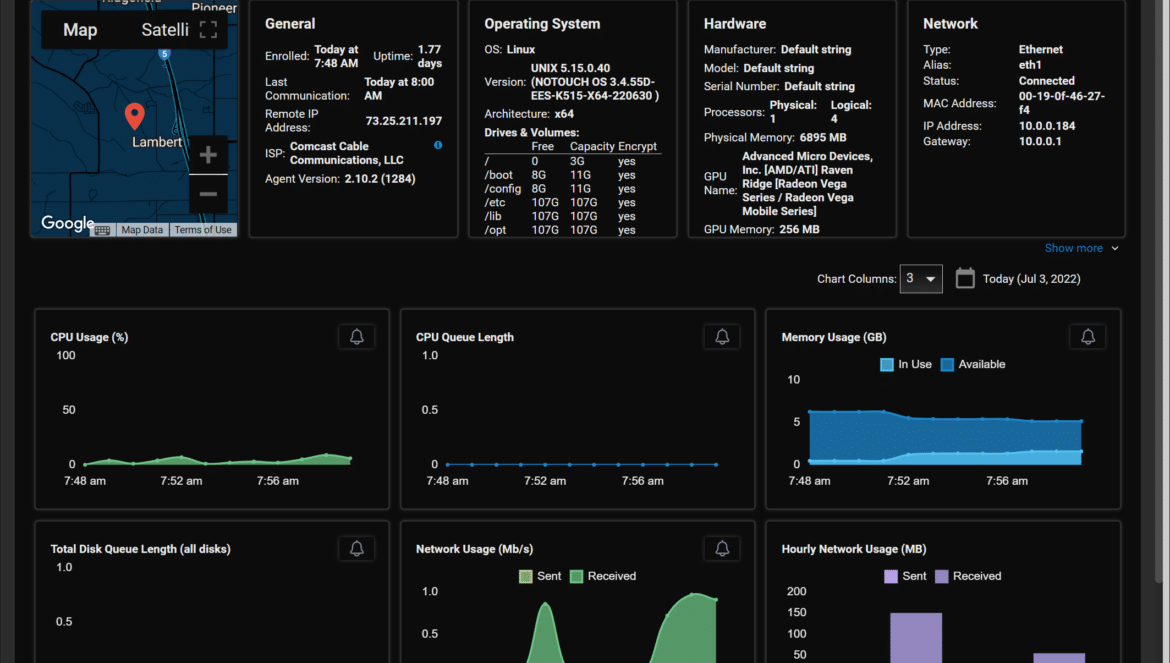Select enrolled time Today at 7:48 AM

click(336, 56)
